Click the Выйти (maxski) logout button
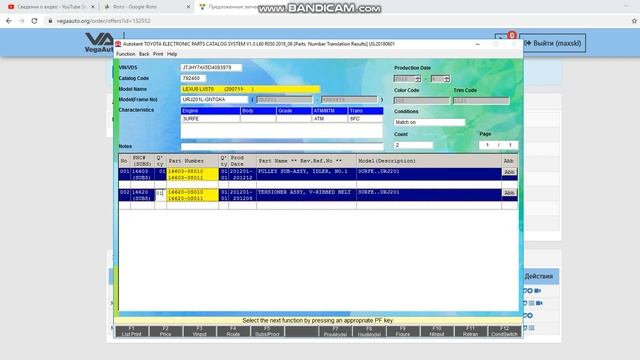The image size is (640, 360). (x=553, y=43)
